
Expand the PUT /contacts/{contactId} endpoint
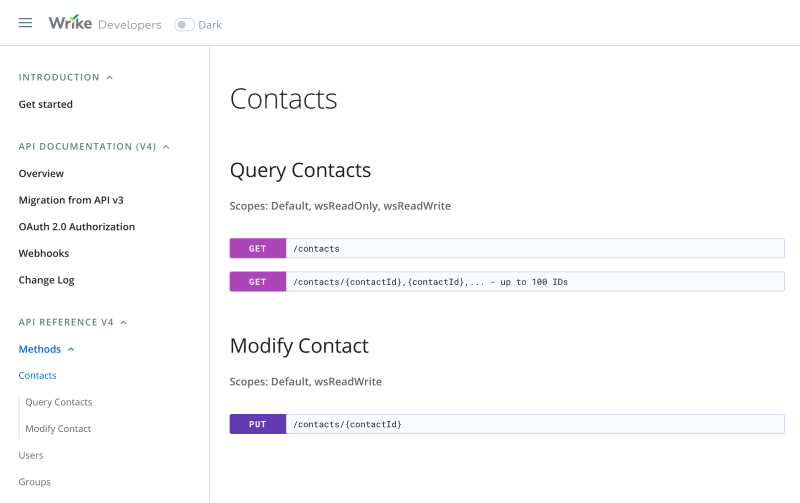[506, 424]
